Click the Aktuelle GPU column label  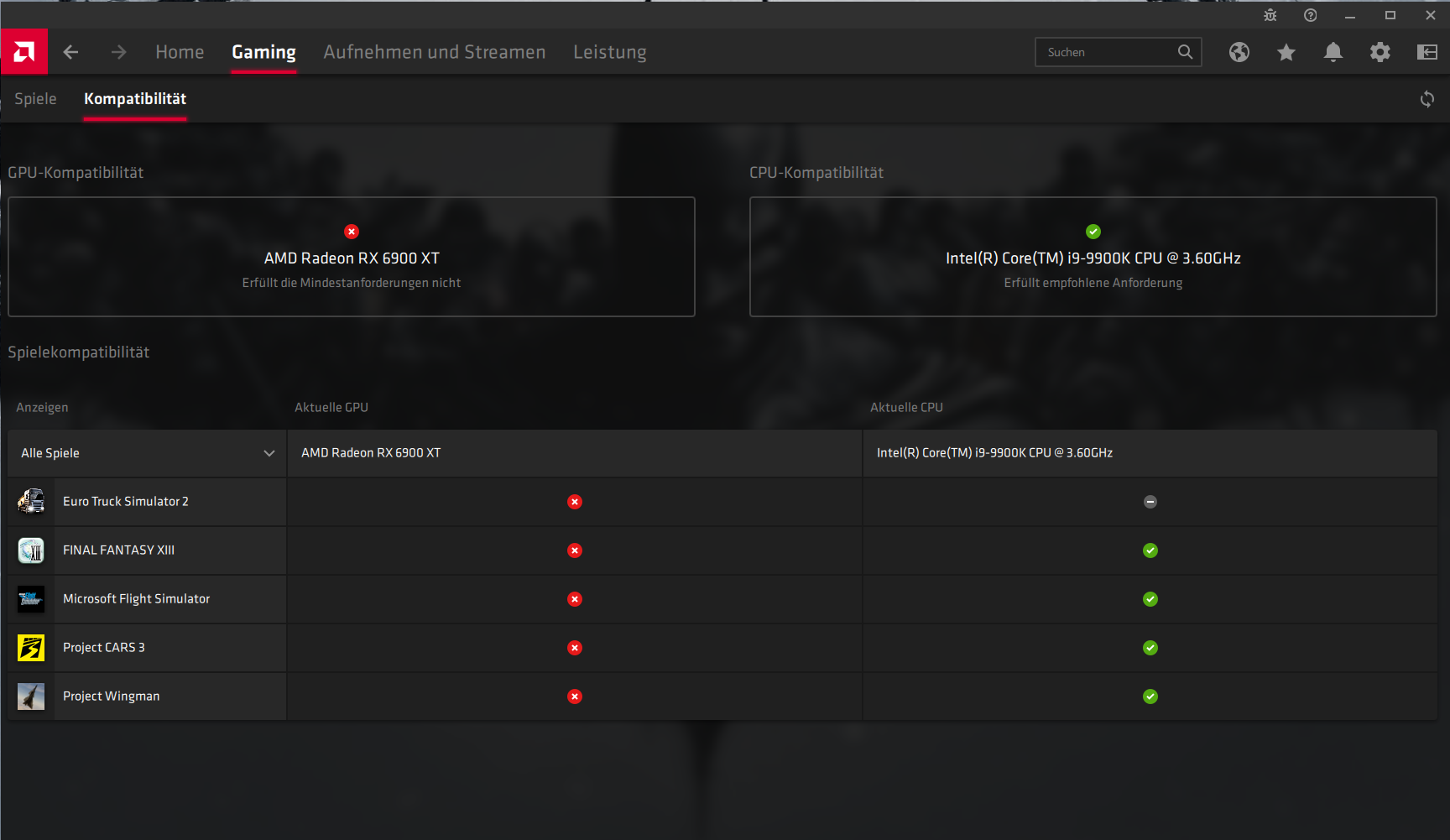(331, 408)
